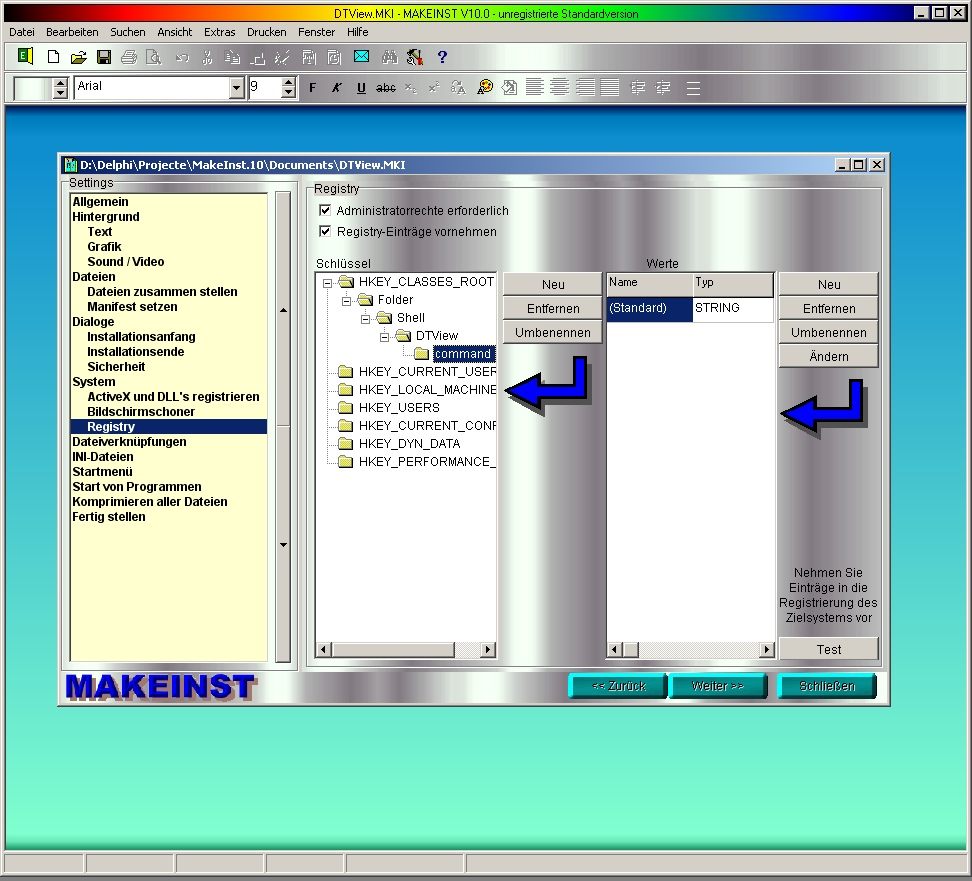Viewport: 972px width, 881px height.
Task: Toggle bold with the F icon
Action: tap(312, 88)
